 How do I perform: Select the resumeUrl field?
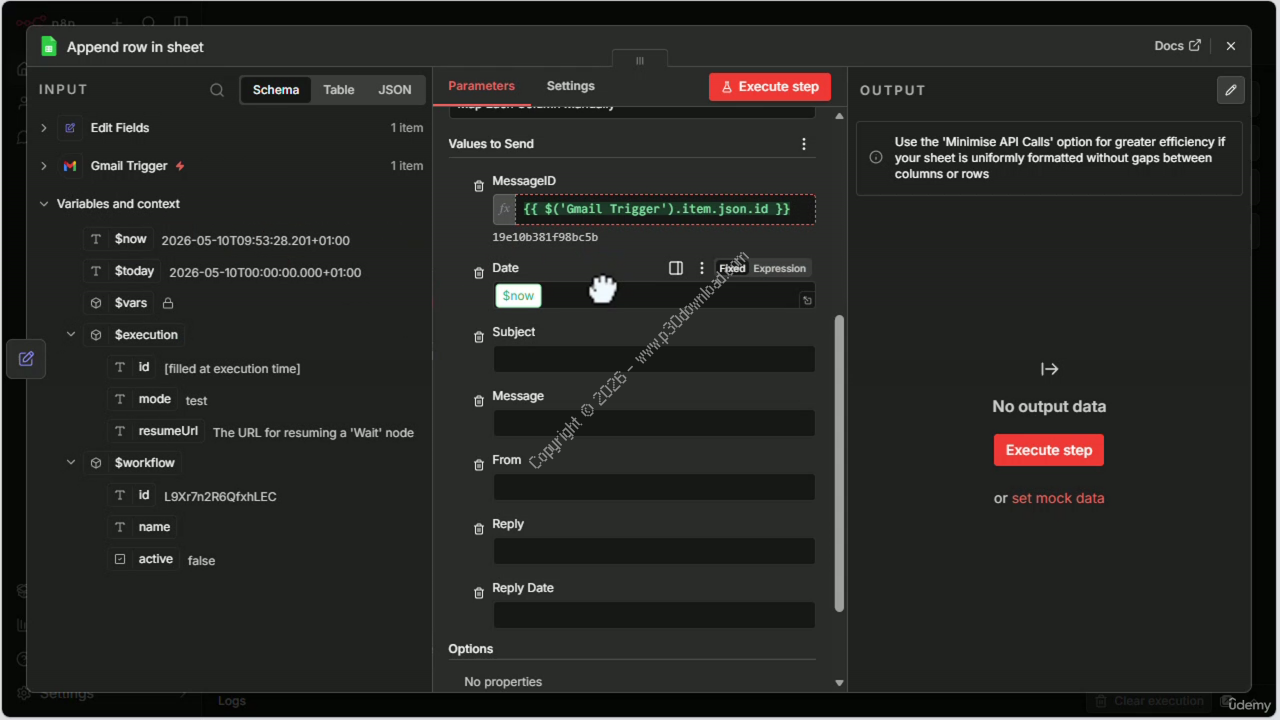coord(157,432)
